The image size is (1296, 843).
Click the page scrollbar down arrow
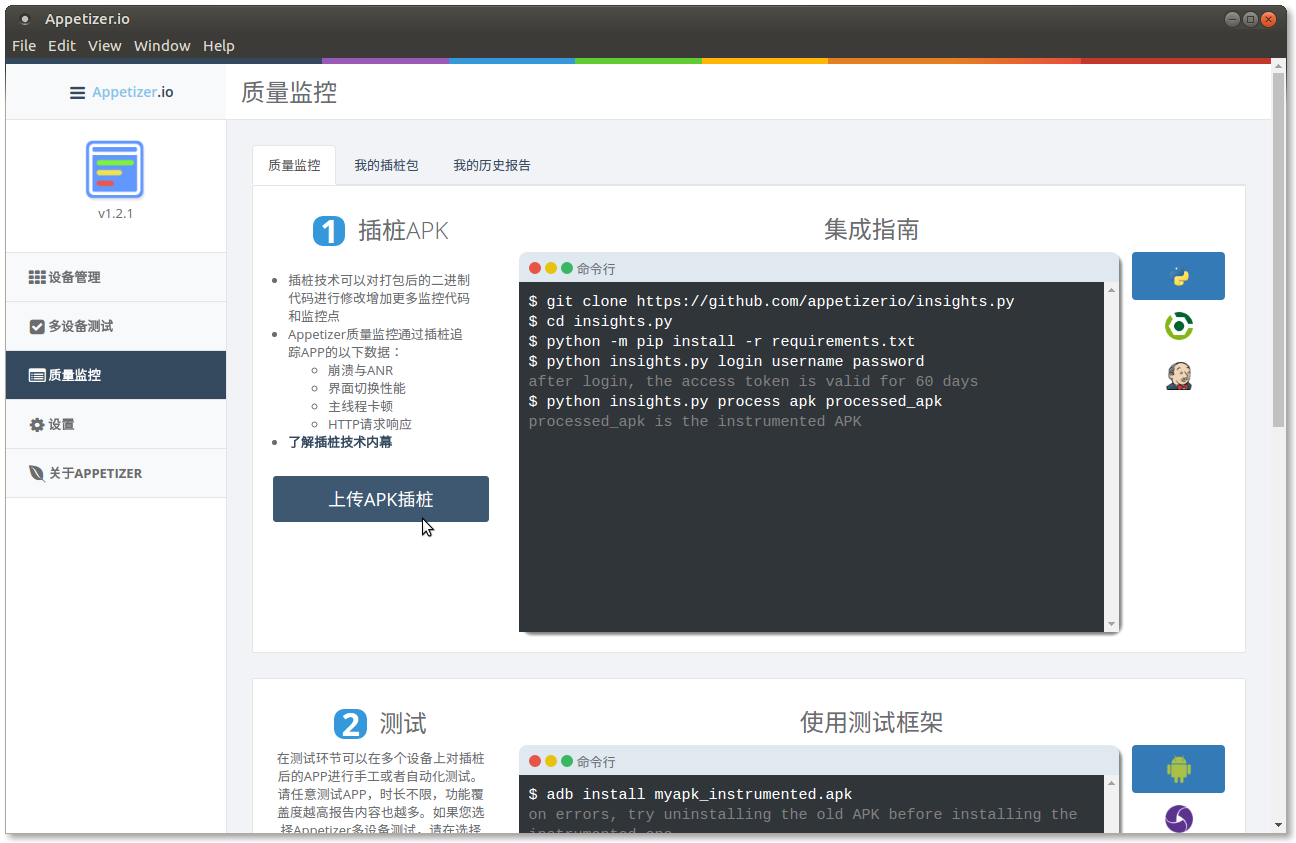pyautogui.click(x=1278, y=826)
